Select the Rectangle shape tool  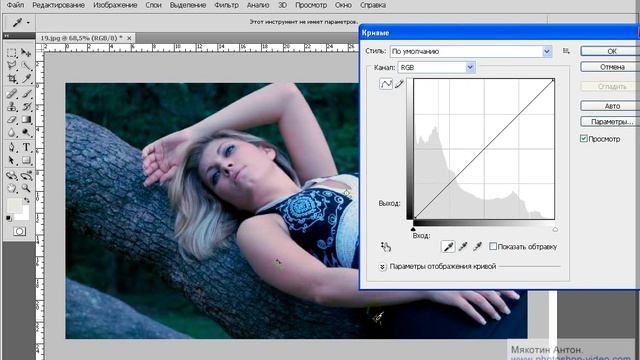(x=26, y=160)
